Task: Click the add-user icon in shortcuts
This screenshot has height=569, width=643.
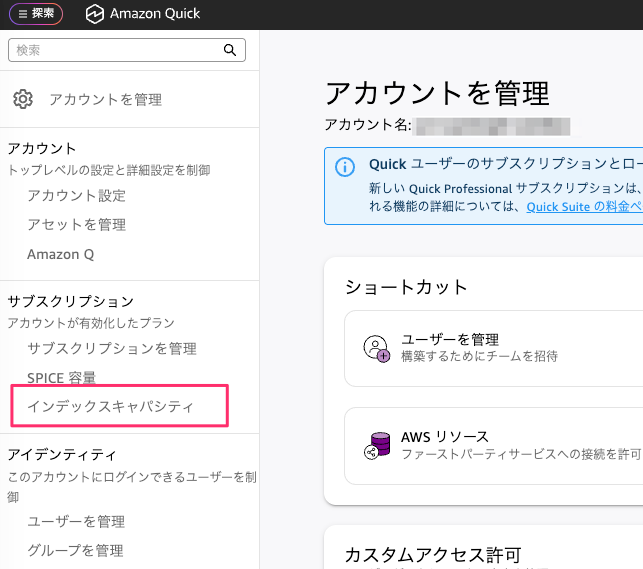Action: click(376, 349)
